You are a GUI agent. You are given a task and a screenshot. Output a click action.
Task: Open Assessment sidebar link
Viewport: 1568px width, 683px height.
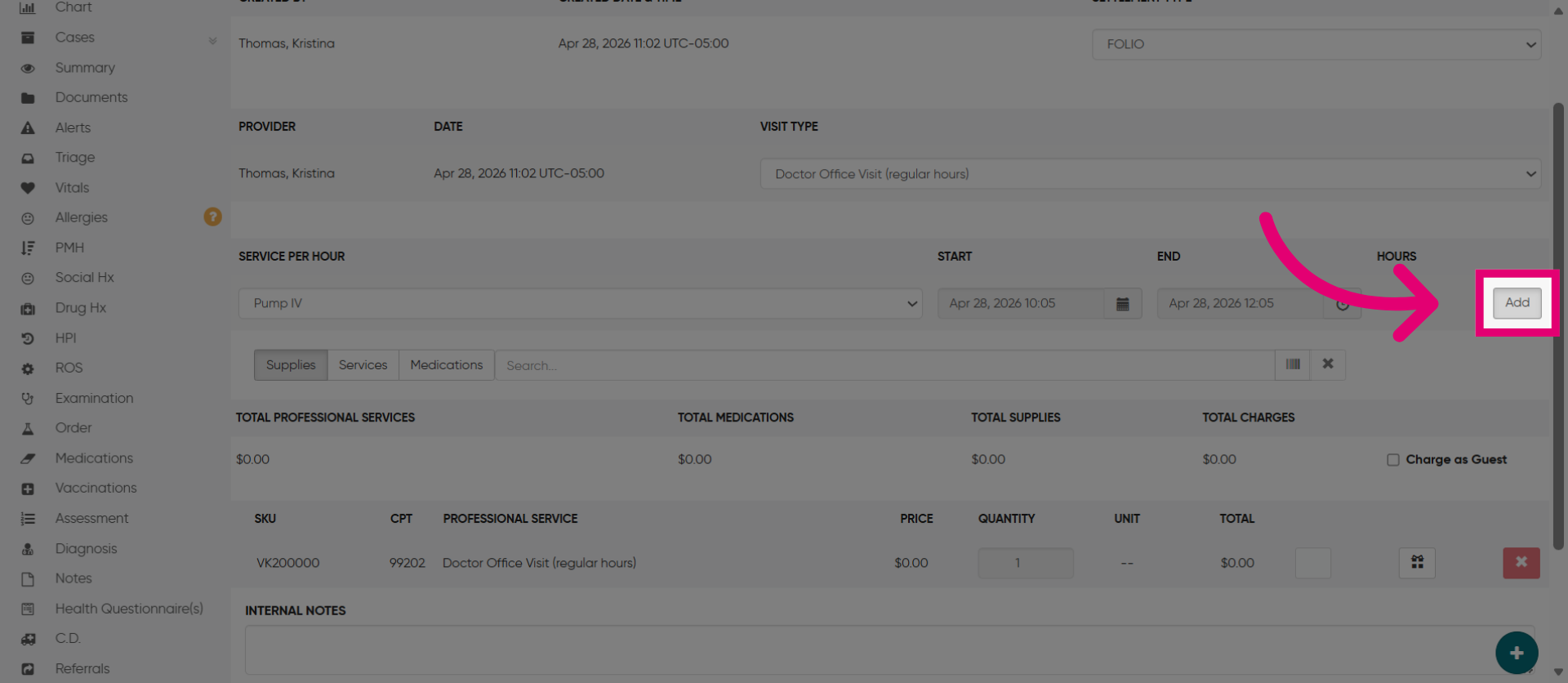tap(91, 518)
